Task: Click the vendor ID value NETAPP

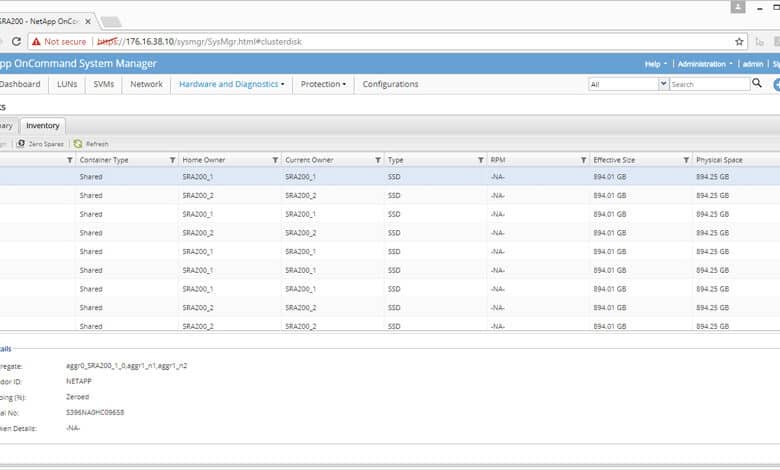Action: [x=79, y=381]
